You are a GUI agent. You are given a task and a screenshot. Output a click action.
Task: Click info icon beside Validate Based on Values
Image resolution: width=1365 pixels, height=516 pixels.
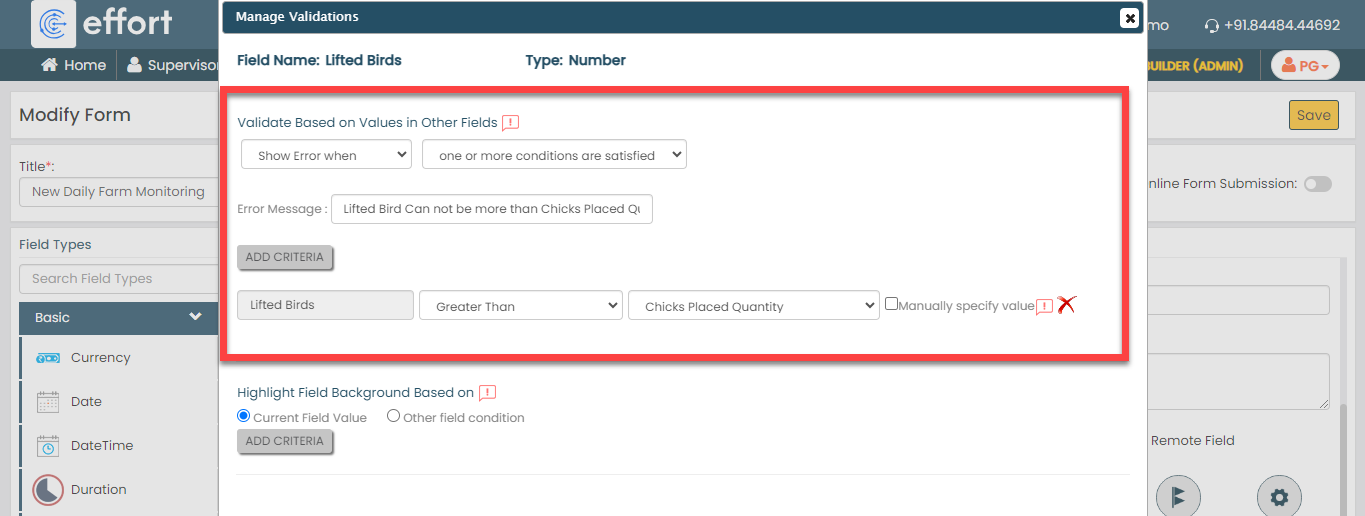pos(510,123)
